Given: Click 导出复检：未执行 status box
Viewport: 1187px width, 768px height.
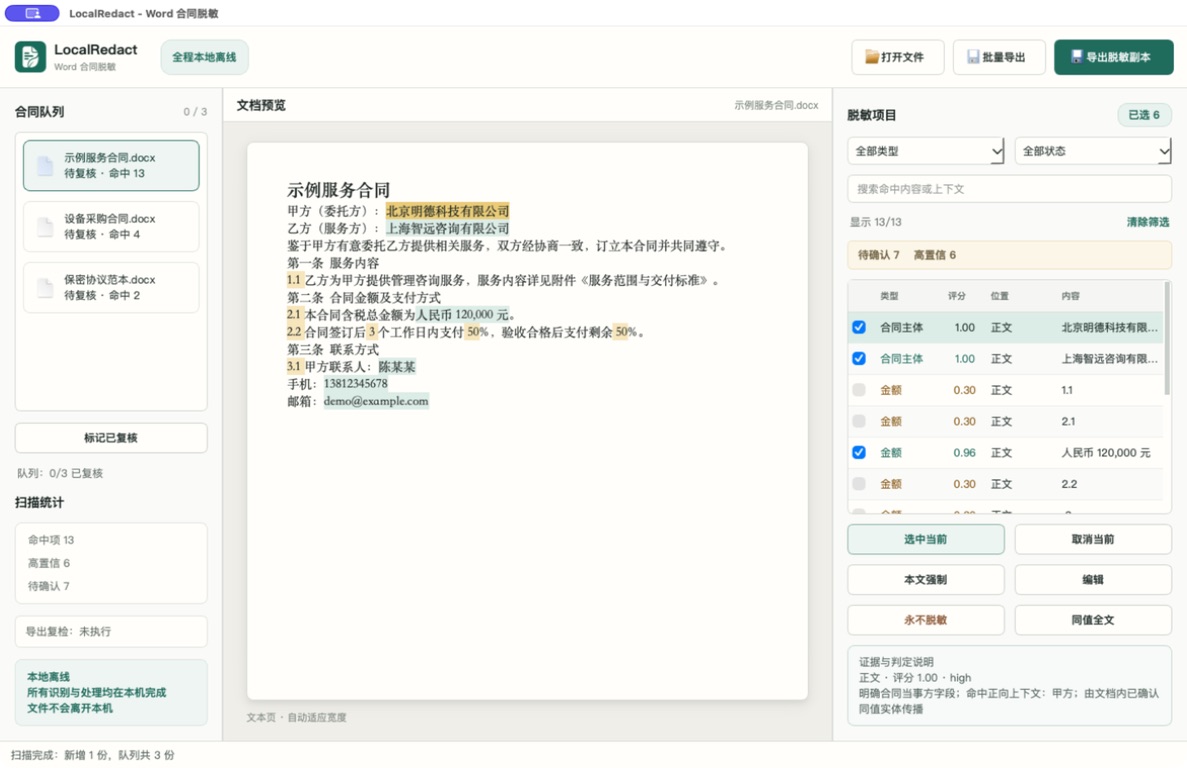Looking at the screenshot, I should click(x=111, y=632).
